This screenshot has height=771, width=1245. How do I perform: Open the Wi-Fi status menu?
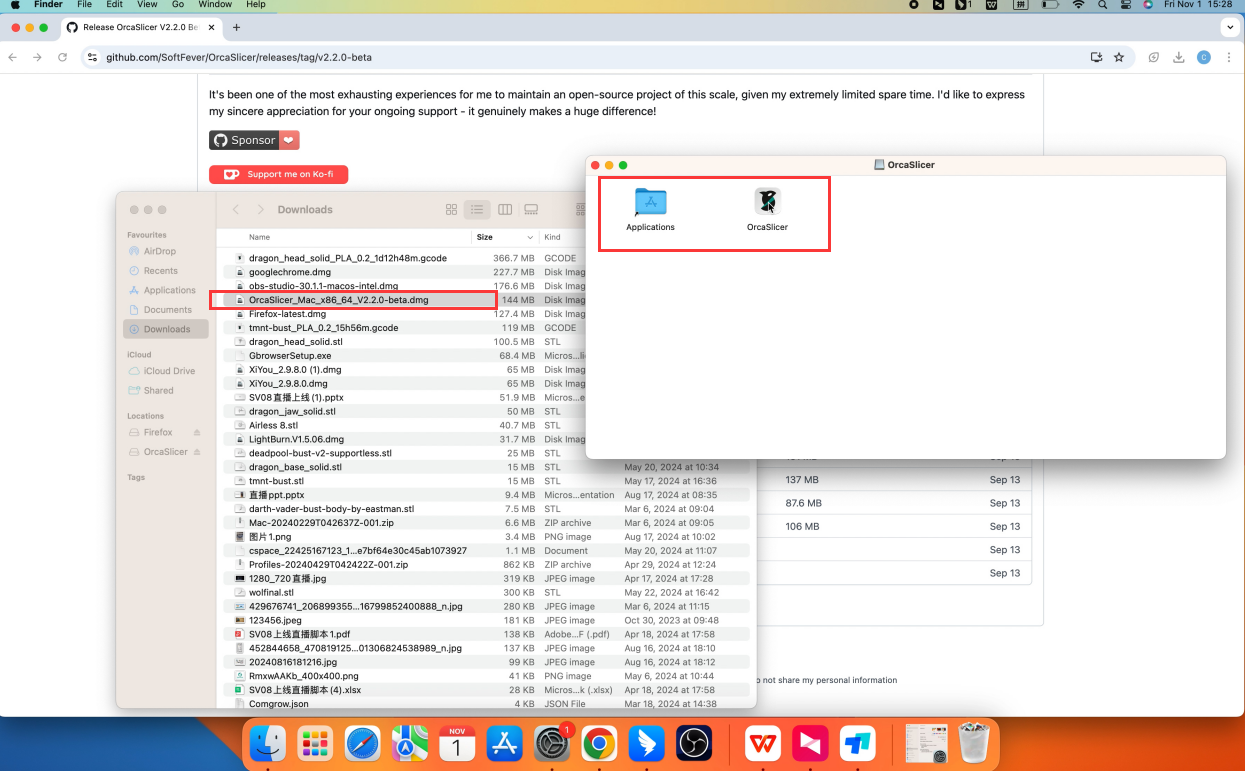pos(1078,5)
